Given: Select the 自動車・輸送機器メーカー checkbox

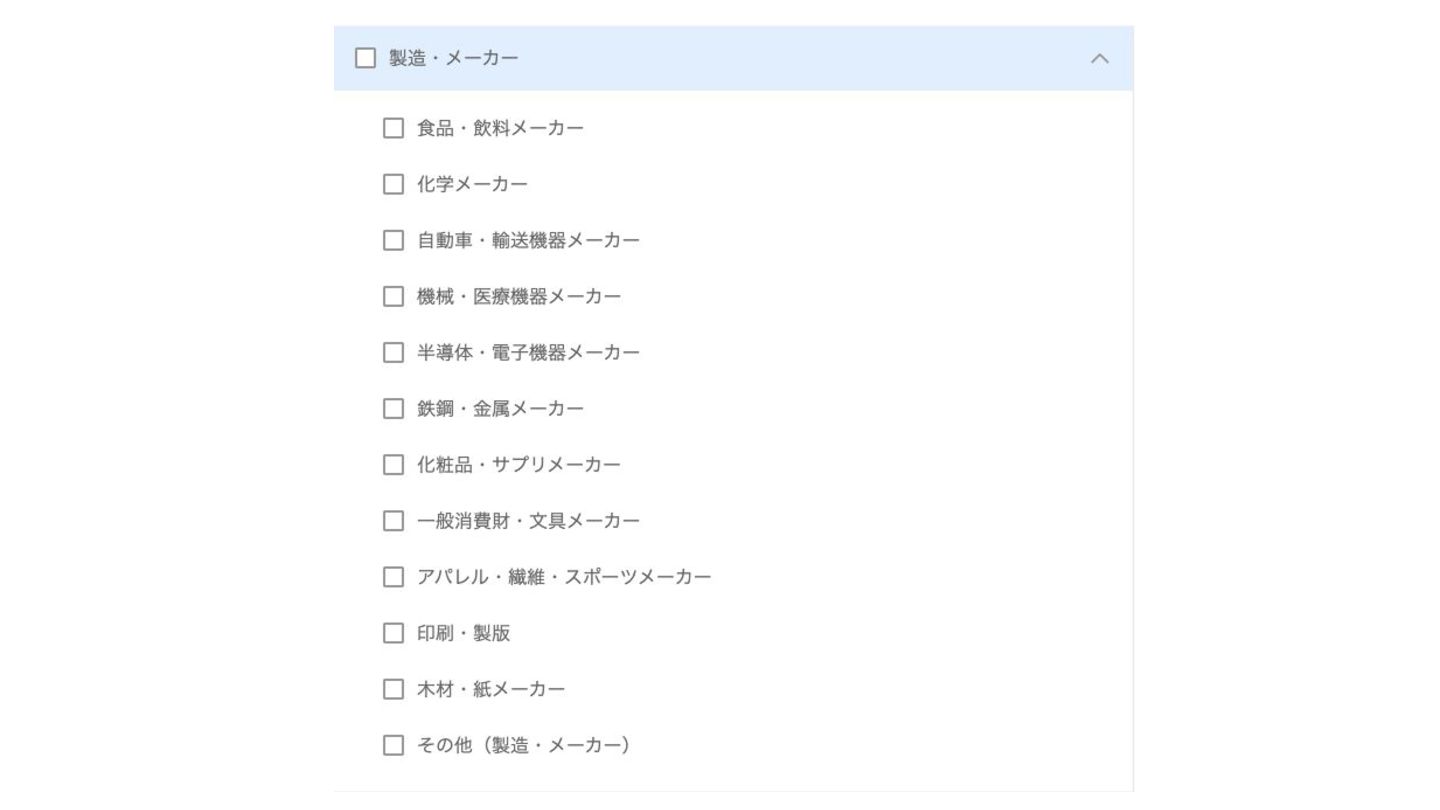Looking at the screenshot, I should pos(393,240).
